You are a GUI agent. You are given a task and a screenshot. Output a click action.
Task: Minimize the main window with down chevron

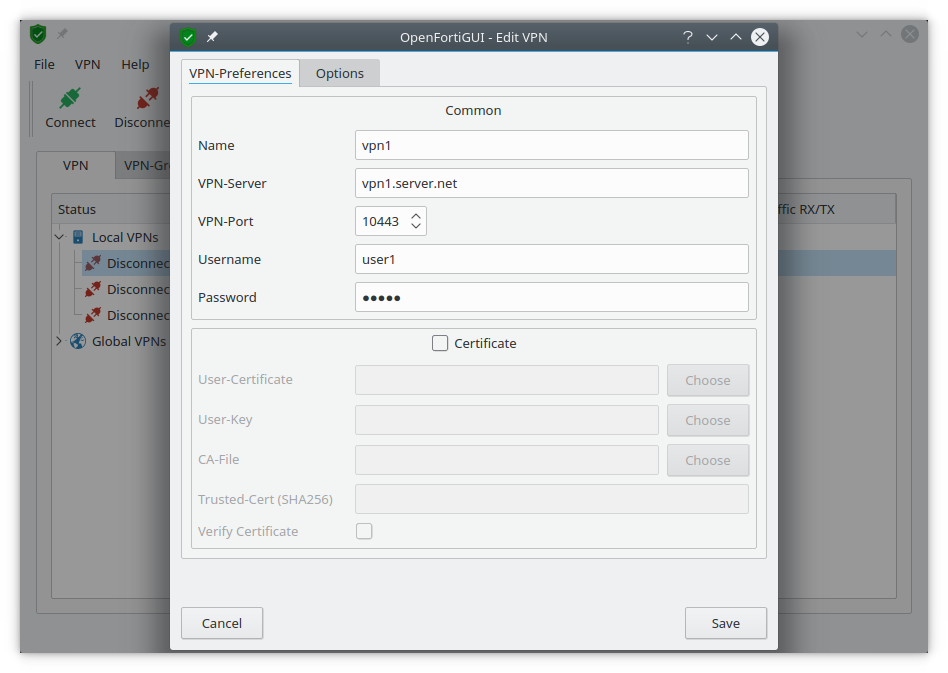(x=862, y=34)
